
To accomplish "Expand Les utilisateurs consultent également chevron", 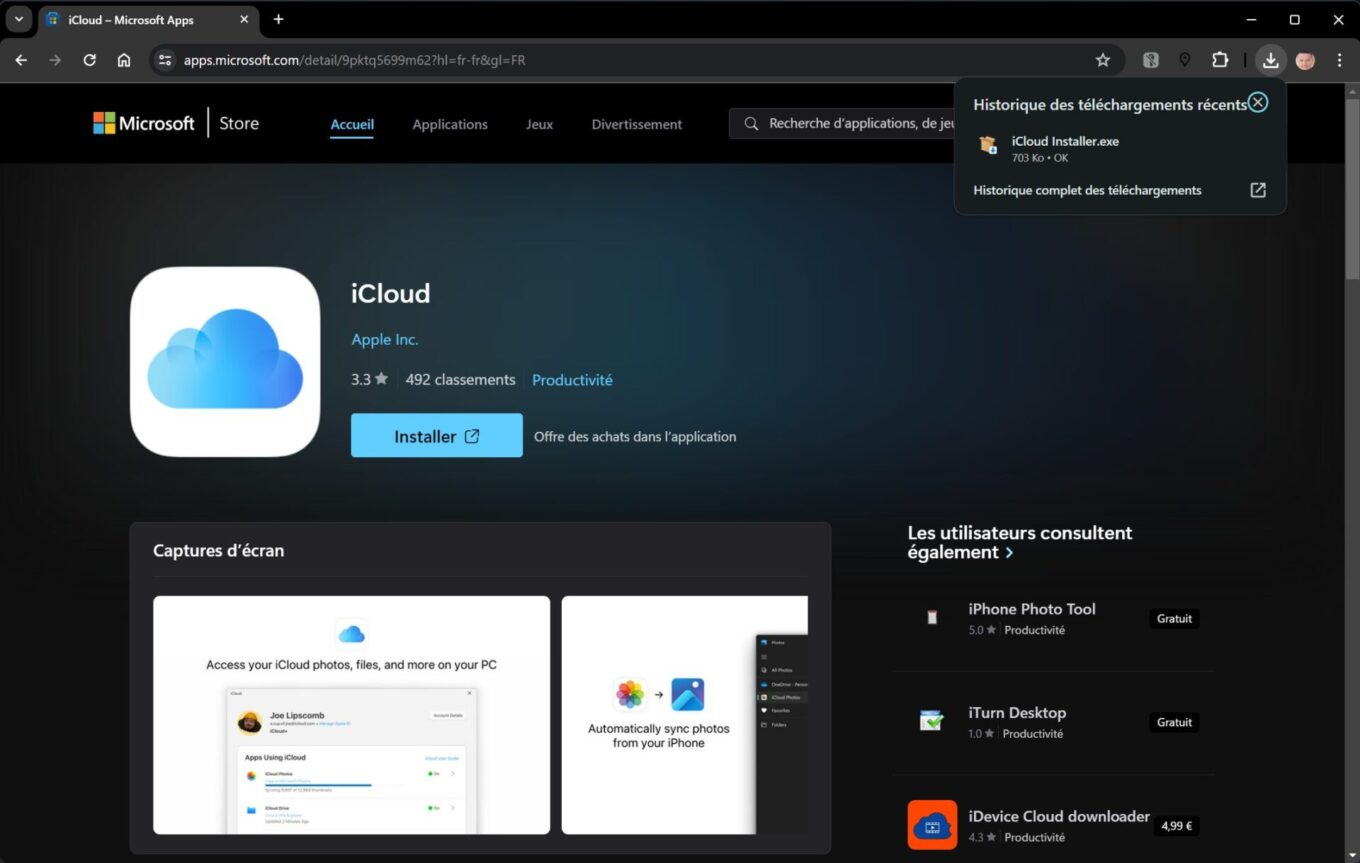I will (1009, 553).
